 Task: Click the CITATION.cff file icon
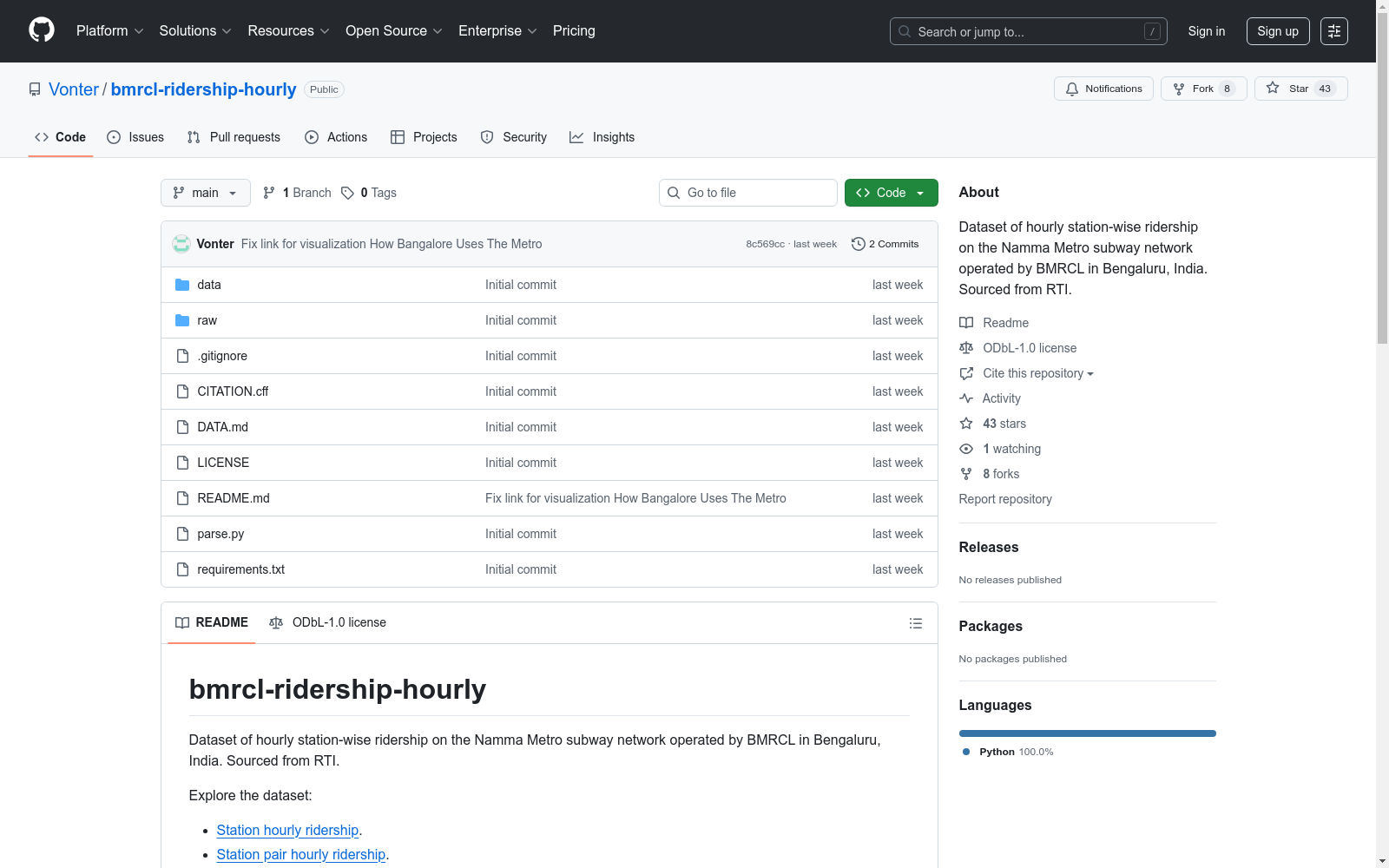tap(182, 391)
